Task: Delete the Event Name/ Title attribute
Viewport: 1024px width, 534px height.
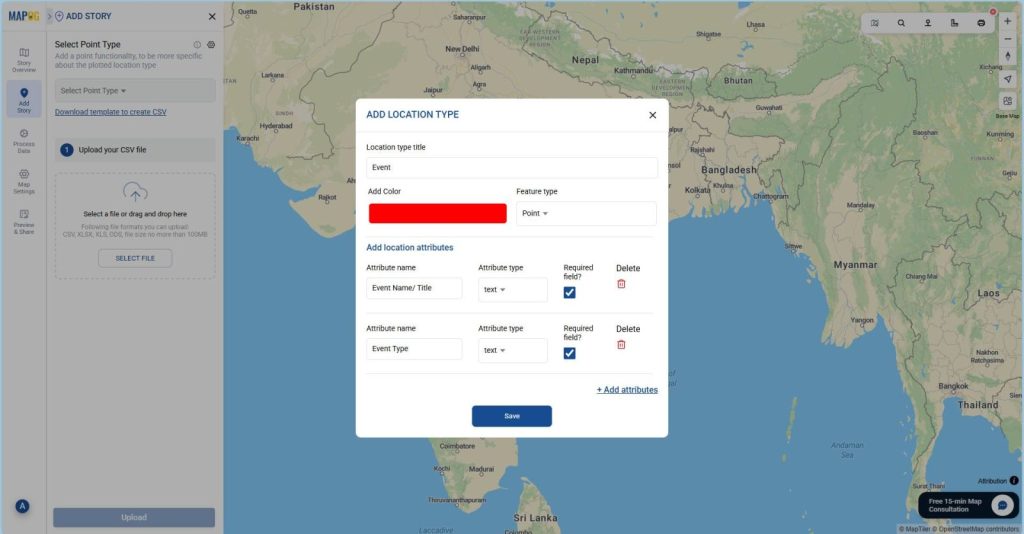Action: (621, 284)
